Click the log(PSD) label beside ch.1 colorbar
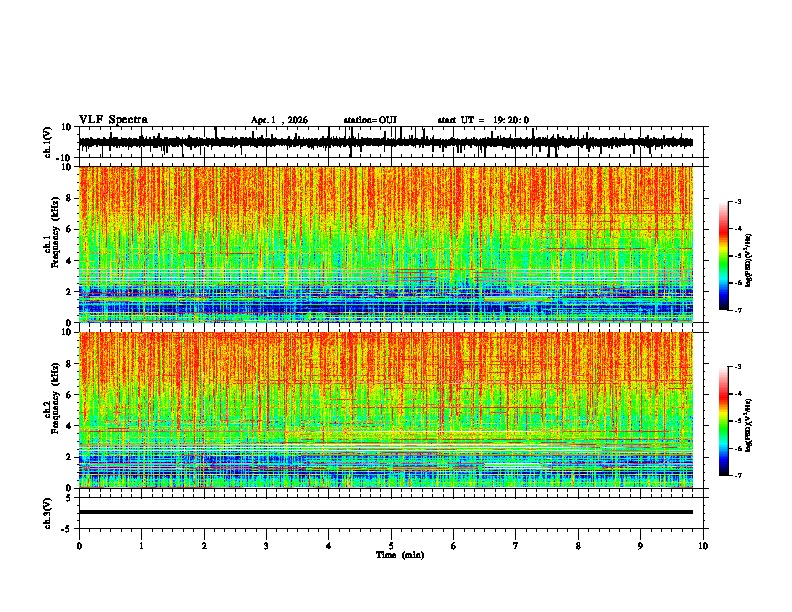This screenshot has height=612, width=792. (x=749, y=261)
